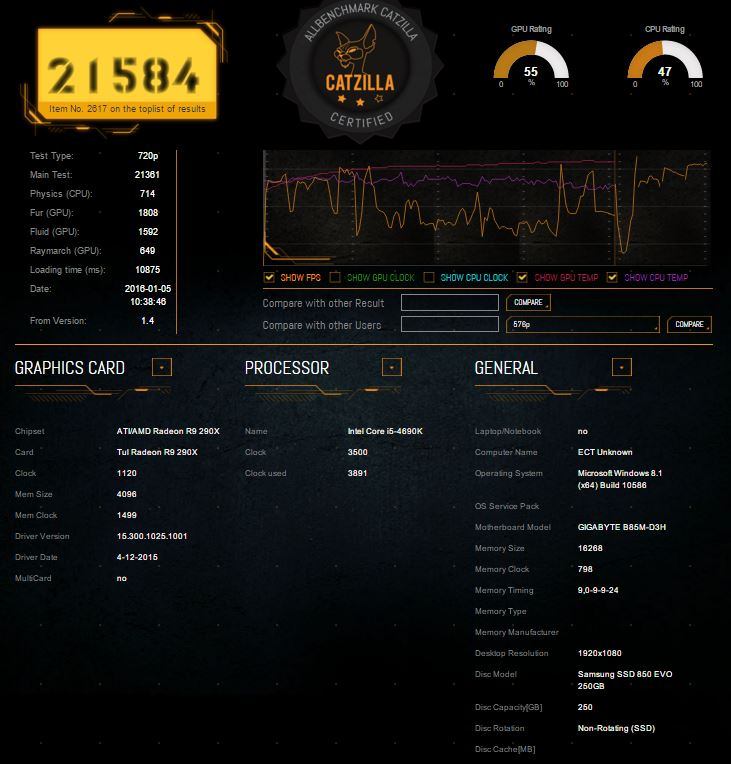Image resolution: width=731 pixels, height=764 pixels.
Task: Enable the SHOW CPU CLOCK checkbox
Action: 429,277
